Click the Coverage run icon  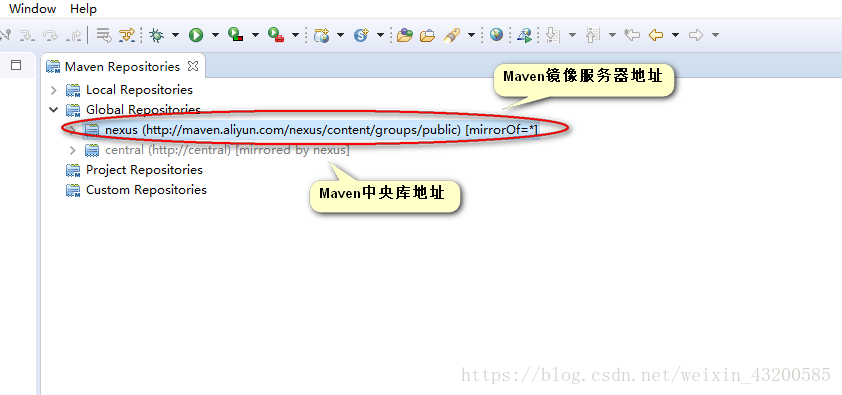(235, 35)
